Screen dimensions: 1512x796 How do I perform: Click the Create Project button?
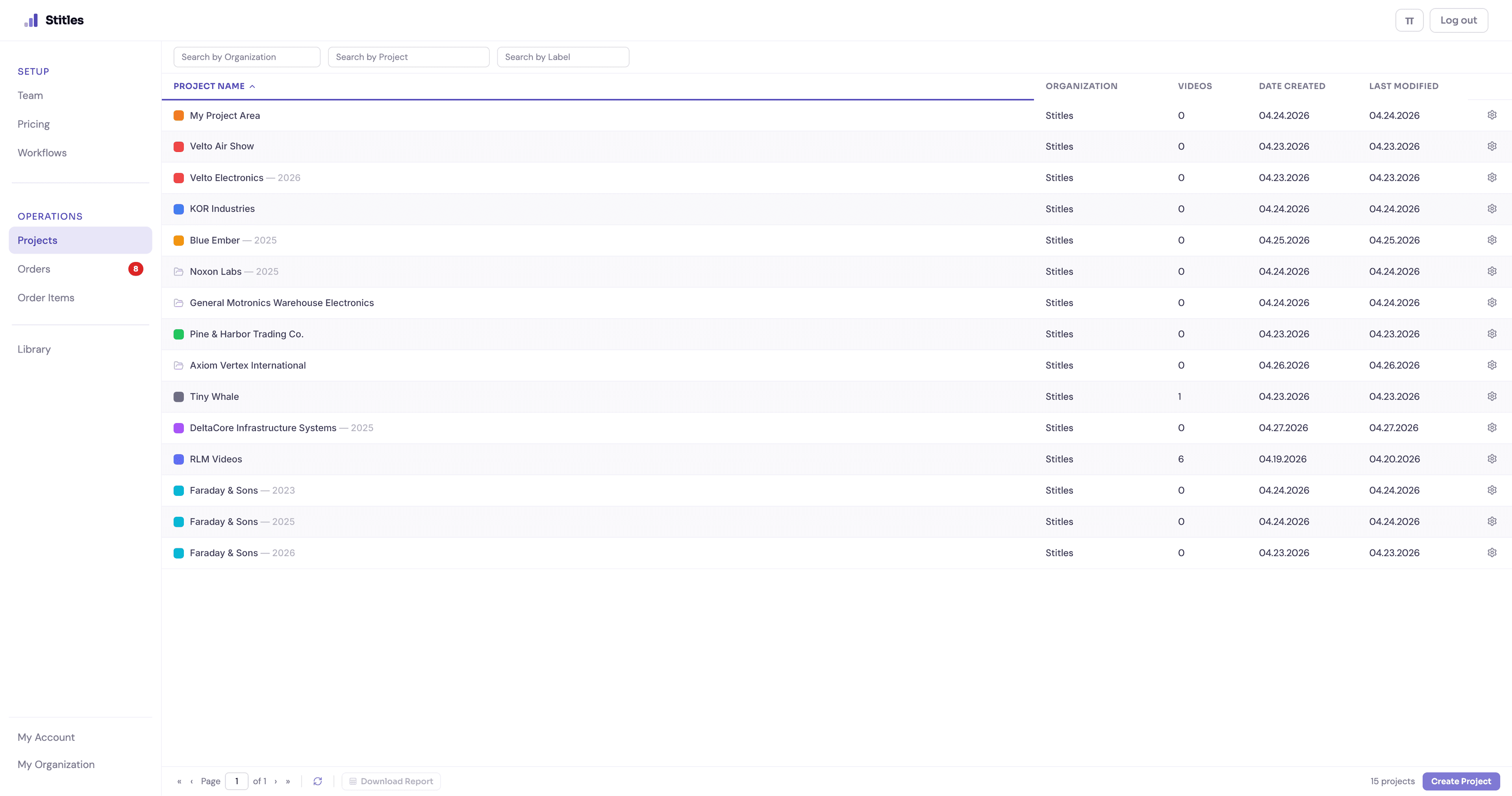pos(1460,781)
